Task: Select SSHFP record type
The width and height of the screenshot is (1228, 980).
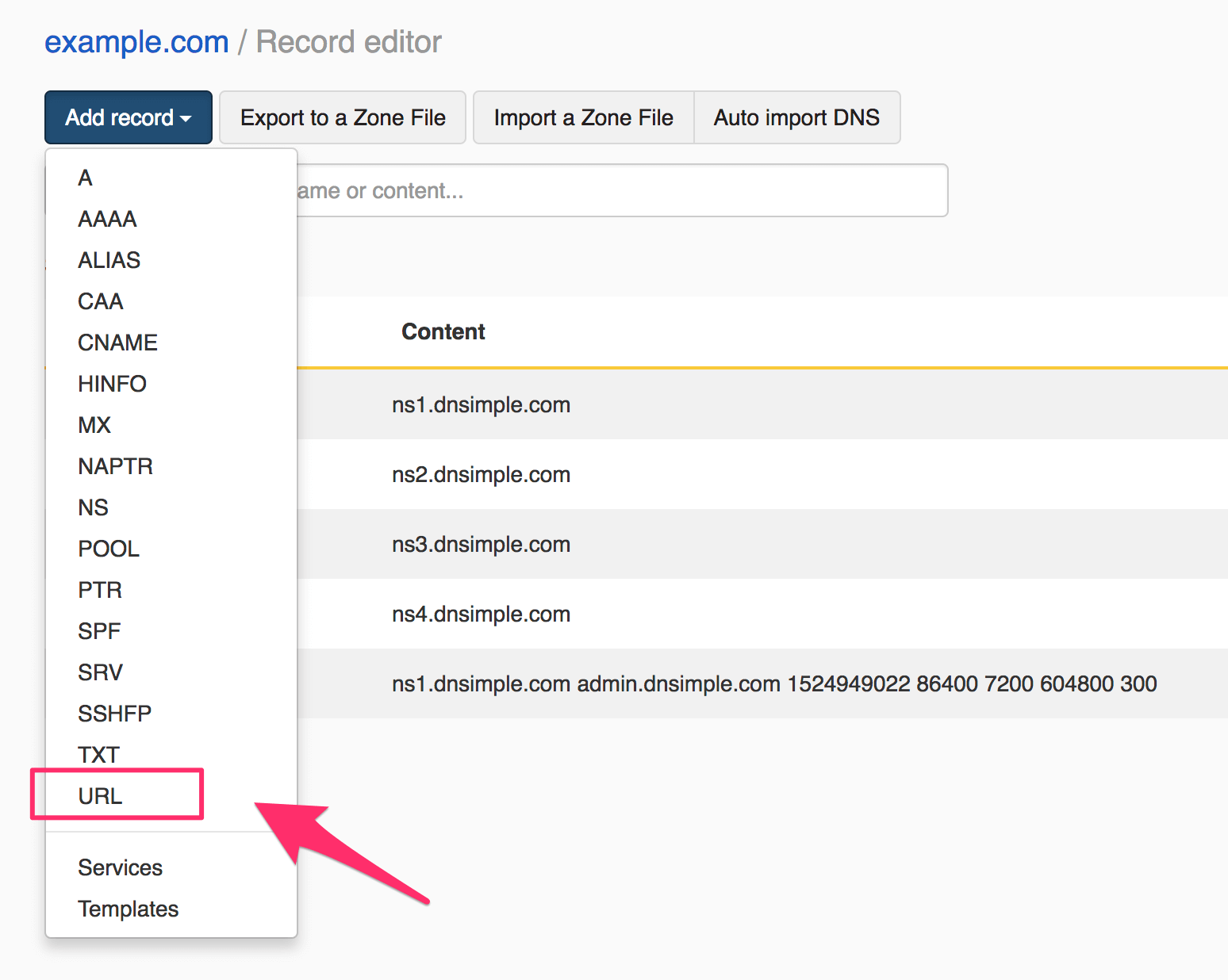Action: 114,713
